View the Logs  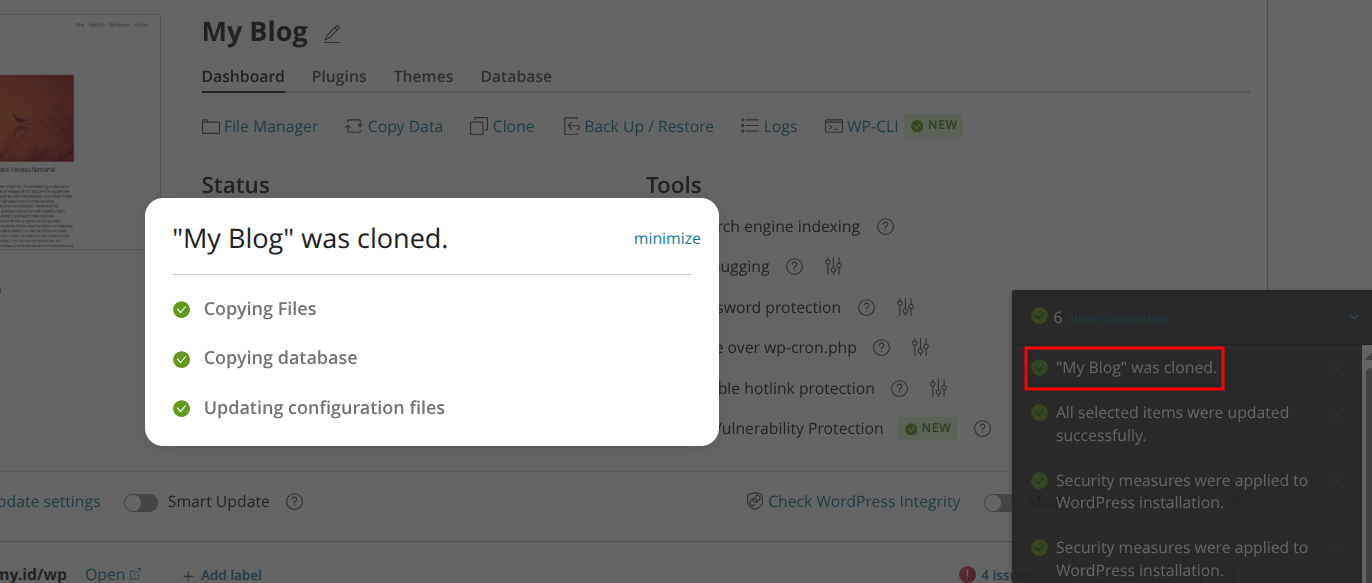coord(769,126)
